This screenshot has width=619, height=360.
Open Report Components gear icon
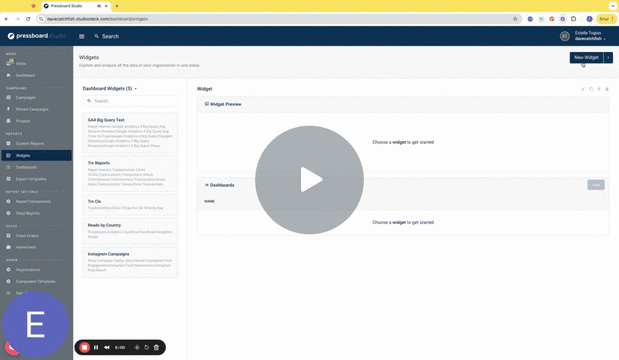8,201
